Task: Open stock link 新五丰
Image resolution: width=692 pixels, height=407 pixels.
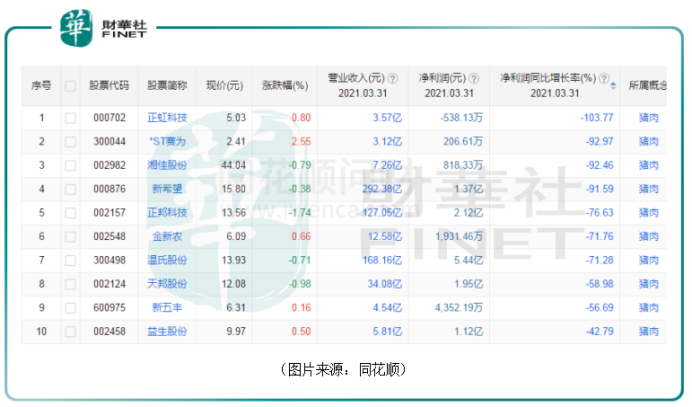Action: [167, 308]
